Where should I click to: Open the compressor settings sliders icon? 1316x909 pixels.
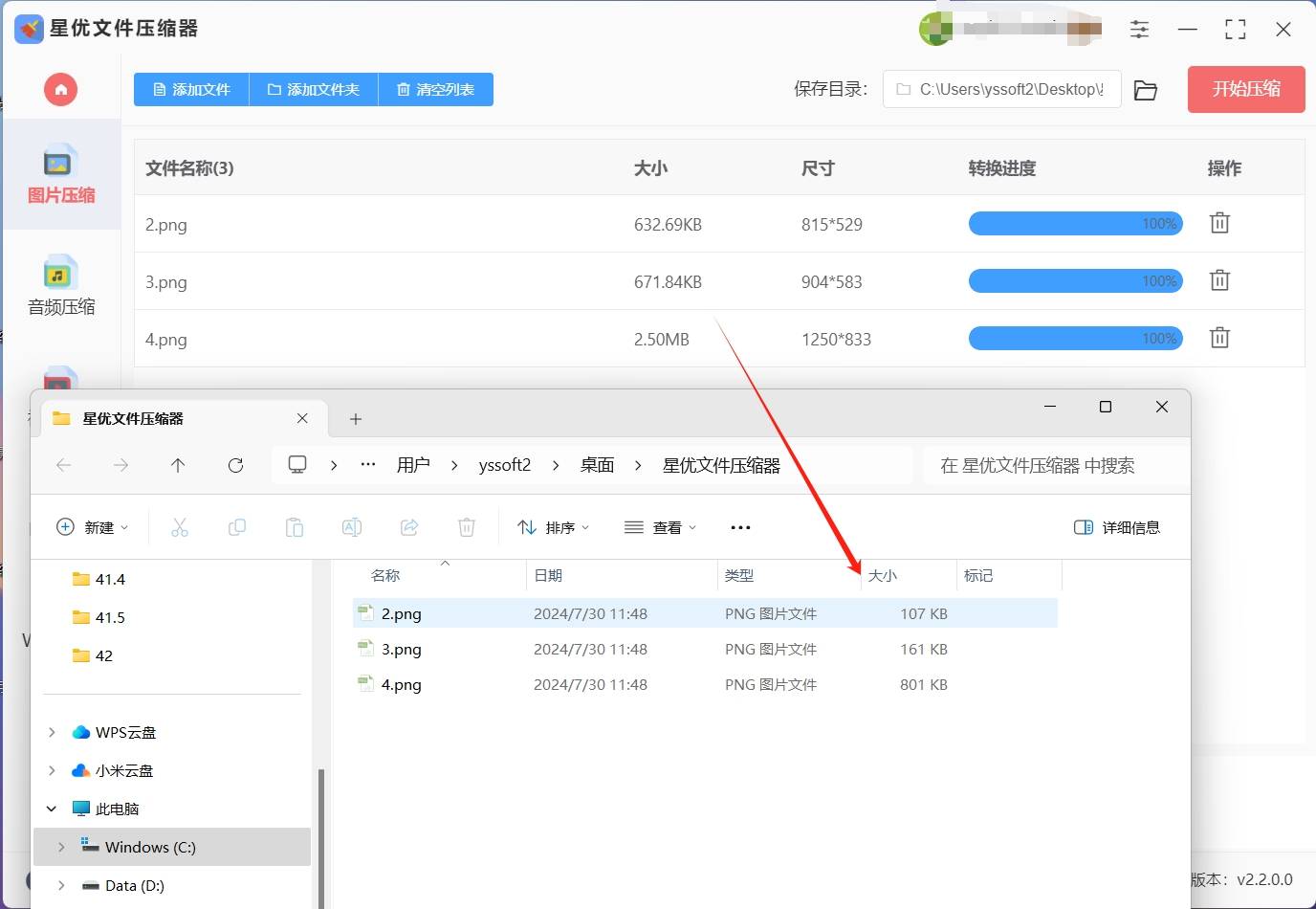1139,30
